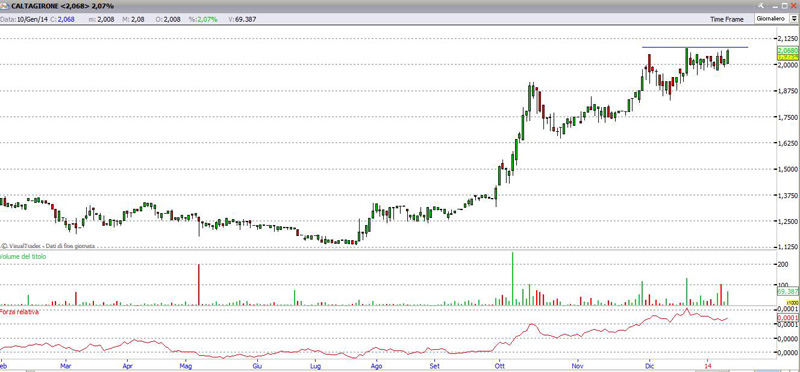Click the Forza relativa panel label
Image resolution: width=800 pixels, height=372 pixels.
(19, 311)
